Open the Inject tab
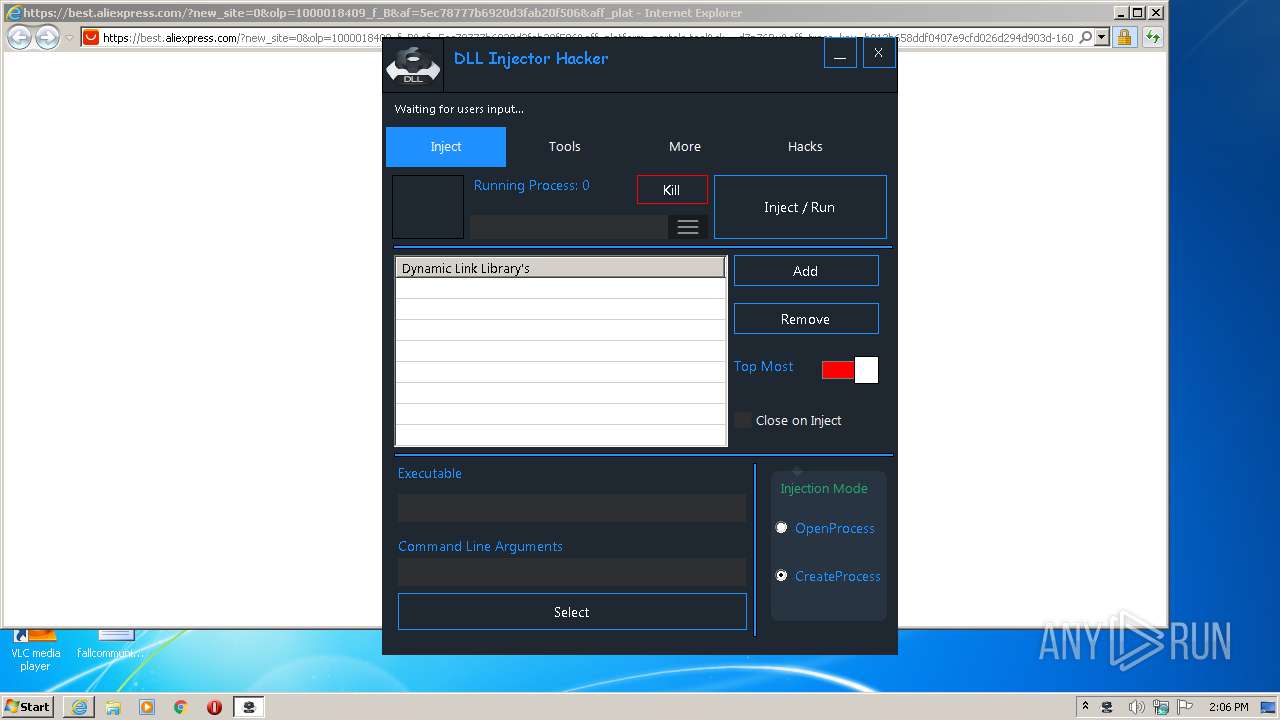The image size is (1280, 720). pos(446,146)
